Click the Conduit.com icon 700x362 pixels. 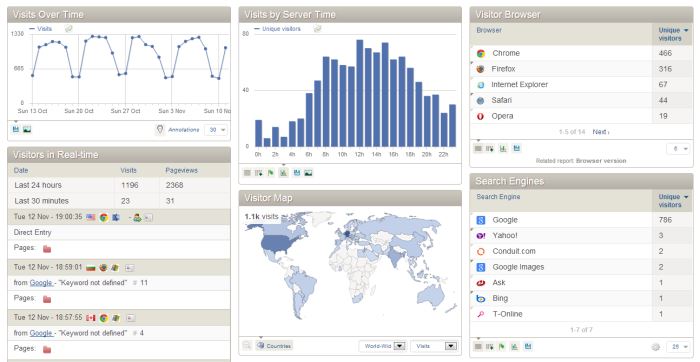[x=480, y=251]
